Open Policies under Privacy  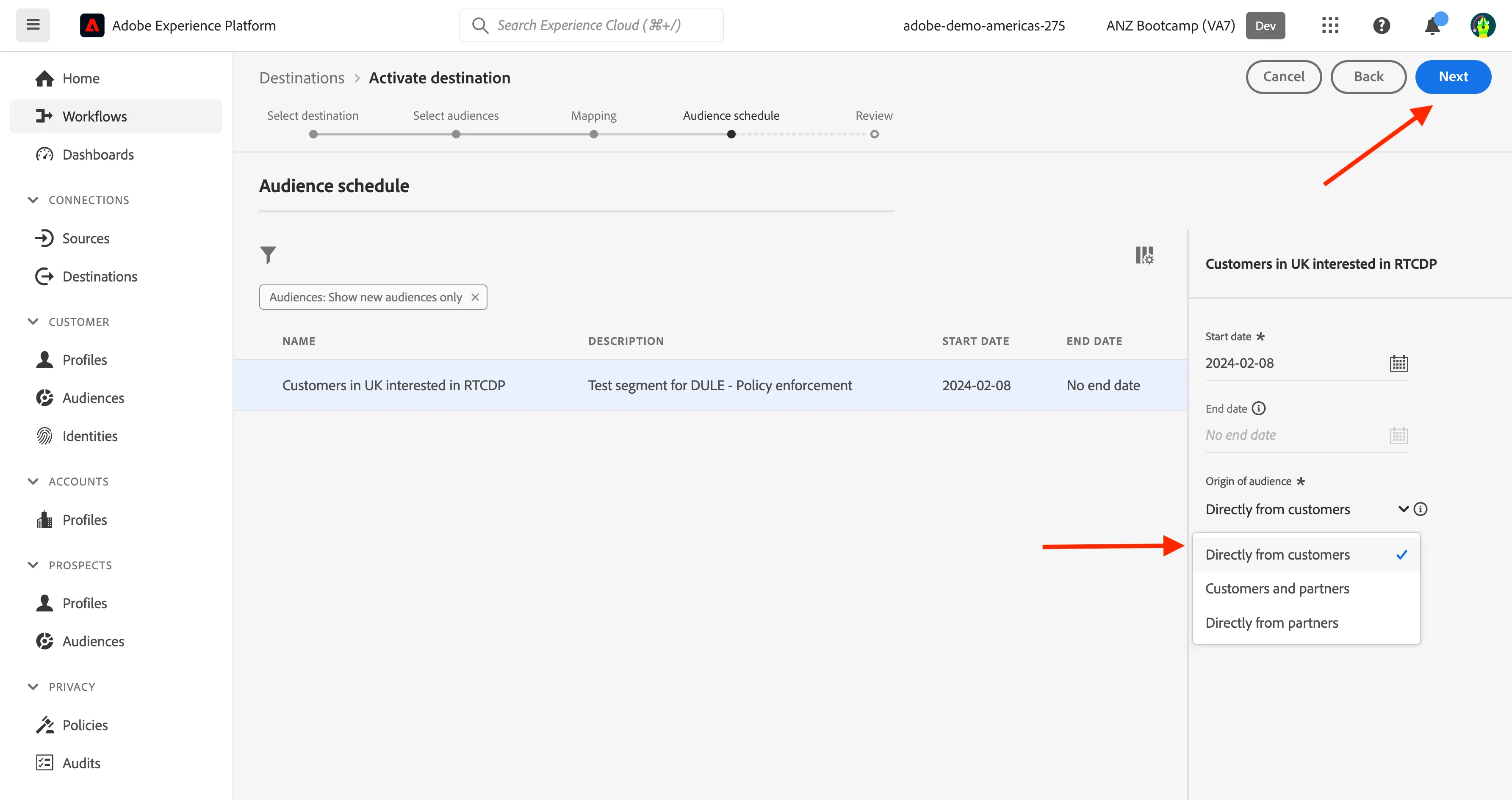(x=116, y=725)
